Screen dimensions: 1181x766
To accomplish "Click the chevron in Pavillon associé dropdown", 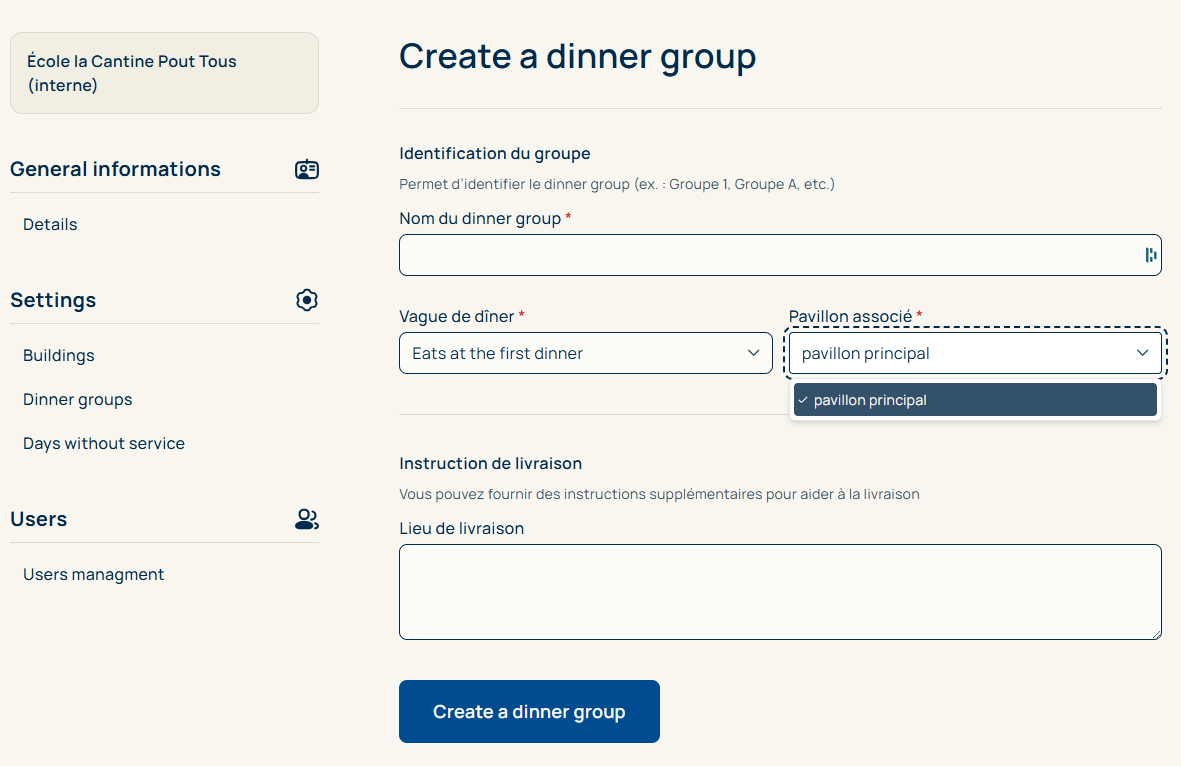I will coord(1143,353).
